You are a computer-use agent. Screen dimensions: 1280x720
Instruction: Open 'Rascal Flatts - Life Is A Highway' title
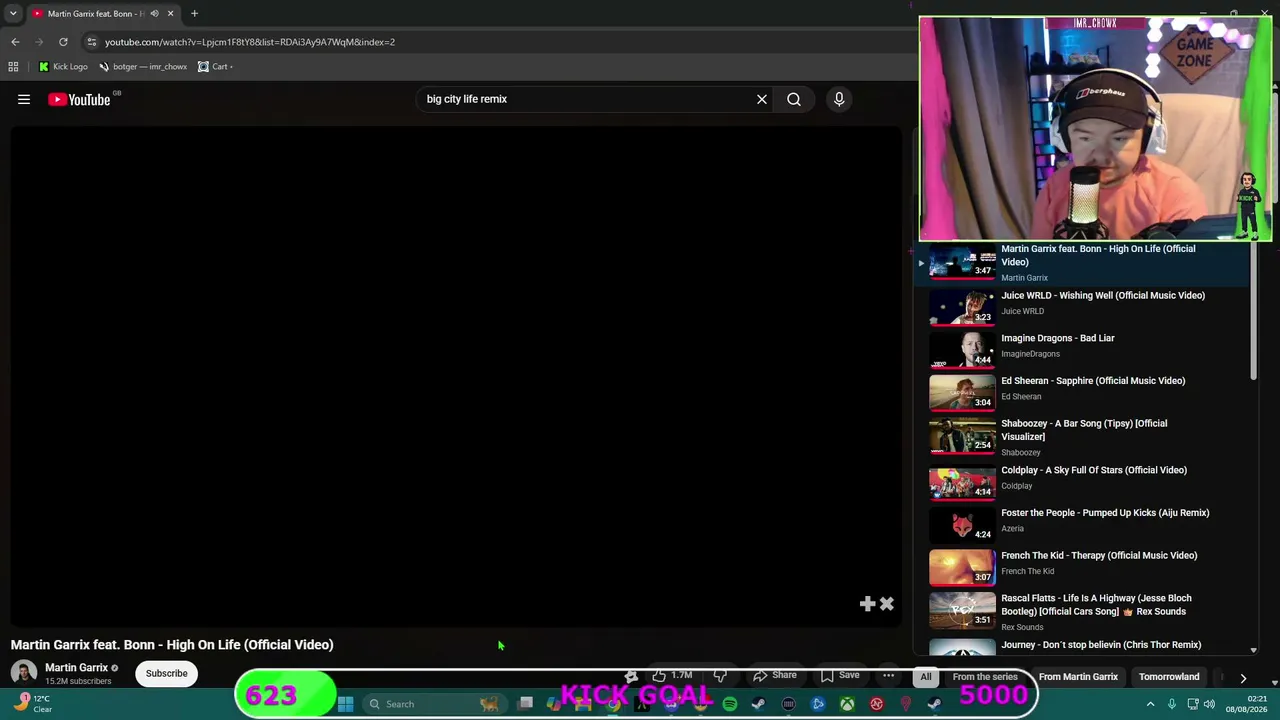(1096, 605)
